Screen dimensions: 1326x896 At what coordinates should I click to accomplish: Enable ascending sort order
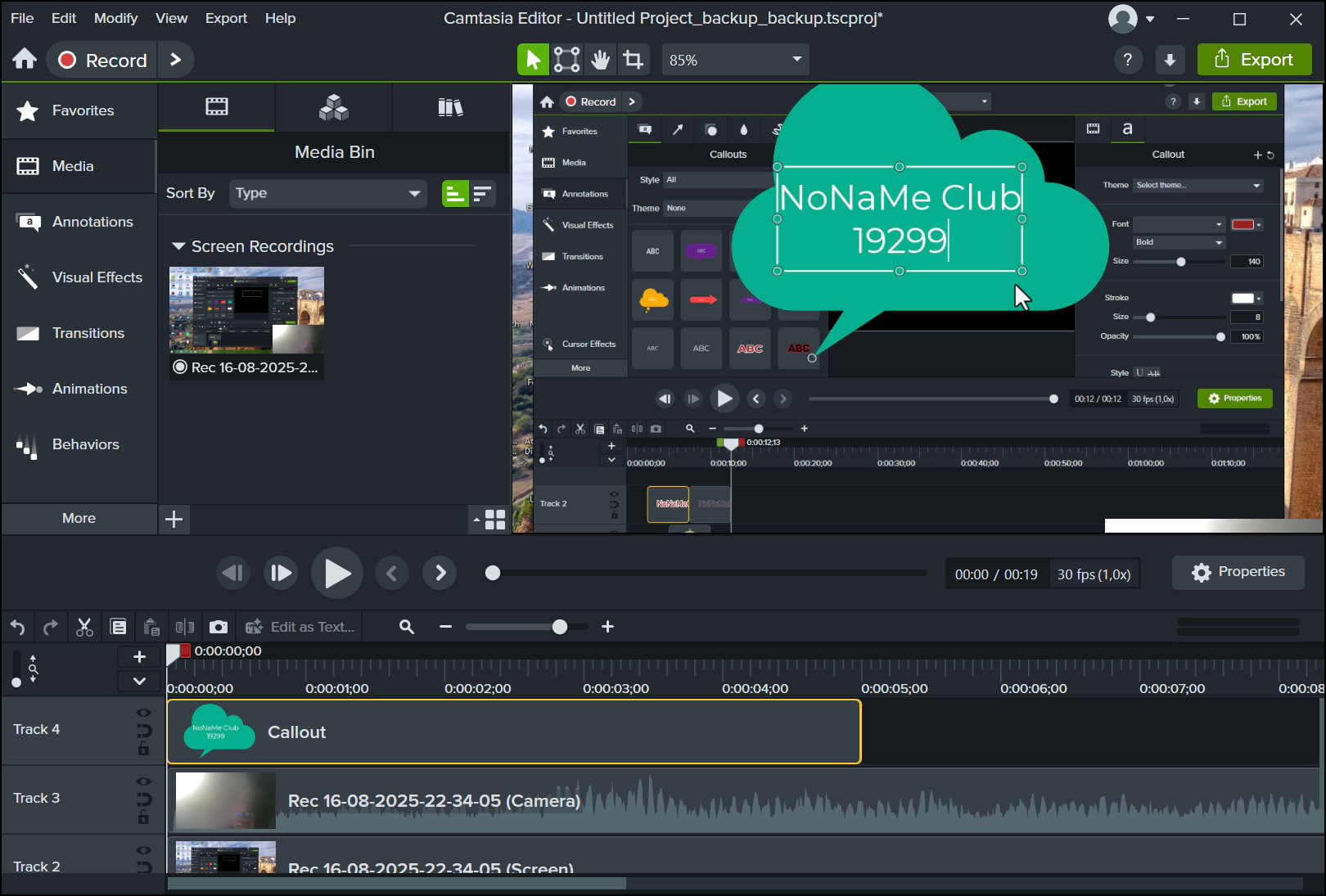click(455, 193)
